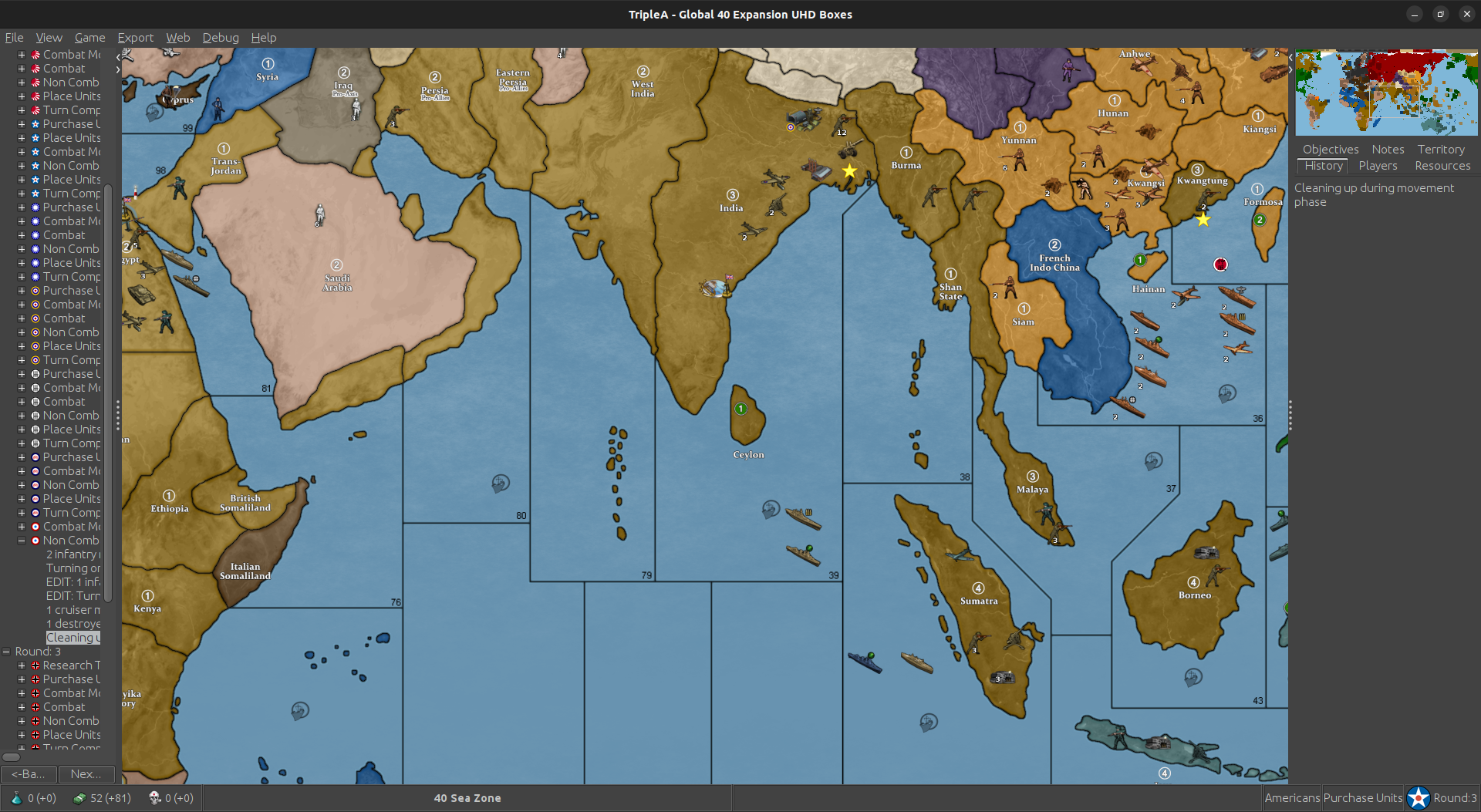Viewport: 1481px width, 812px height.
Task: Expand the Japanese Non Comb node
Action: (x=22, y=83)
